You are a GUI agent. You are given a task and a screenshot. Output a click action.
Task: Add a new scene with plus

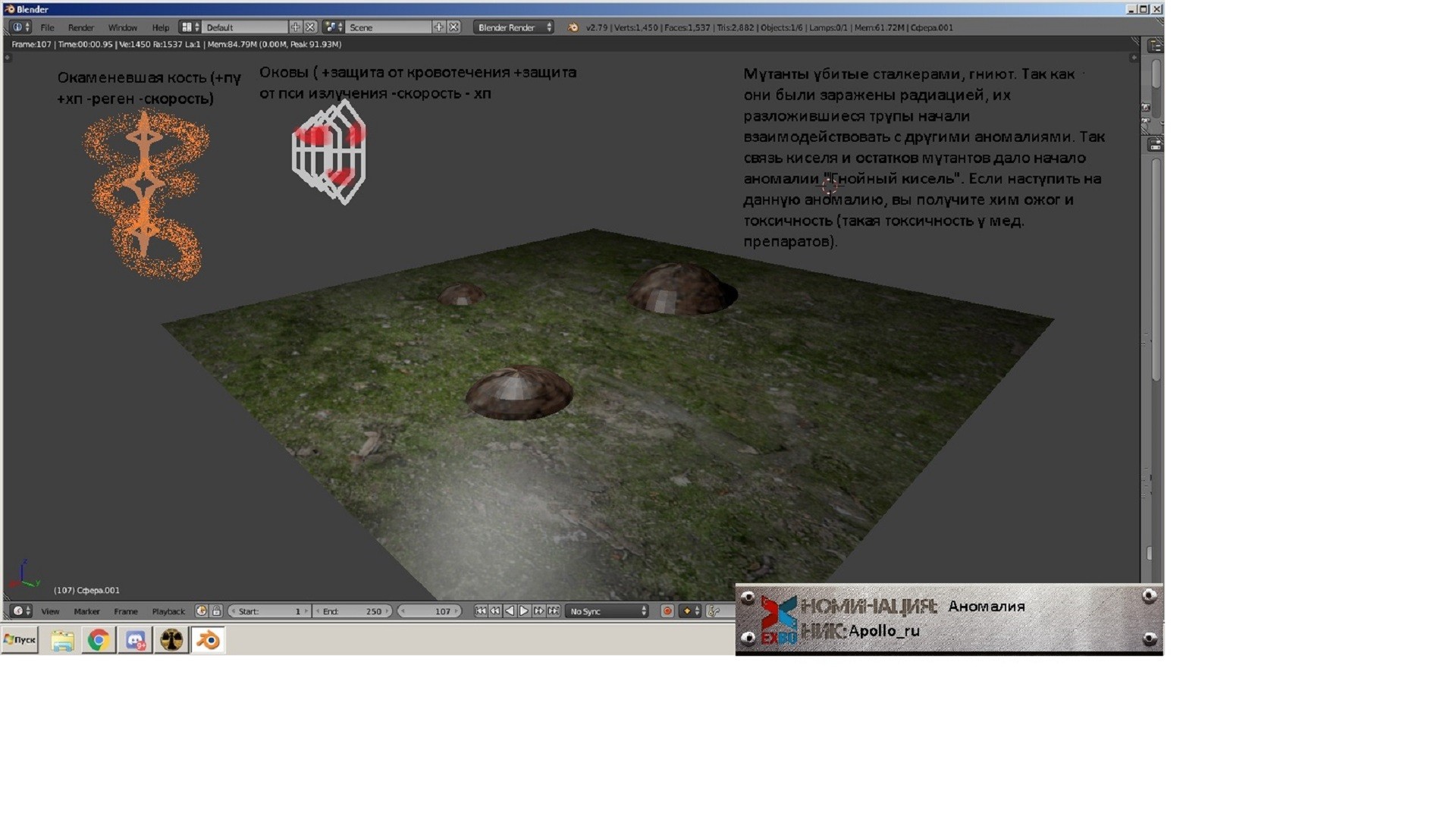[x=438, y=27]
